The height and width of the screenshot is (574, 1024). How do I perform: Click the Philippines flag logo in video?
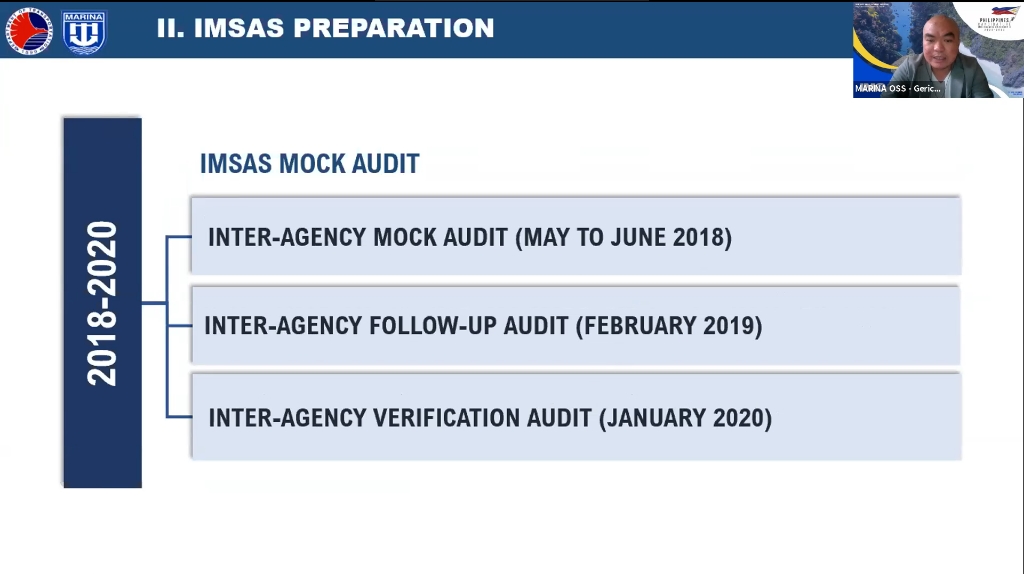tap(997, 18)
